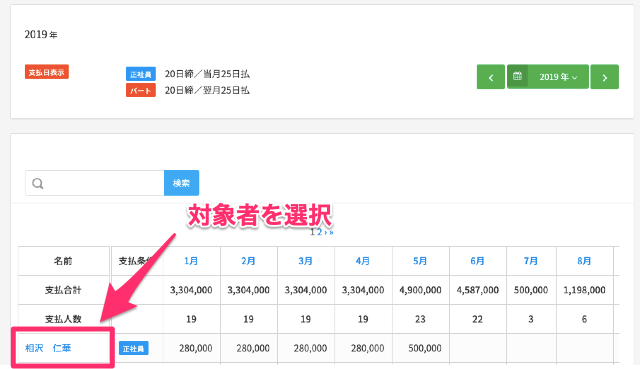Open employee 相沢 仁華
The width and height of the screenshot is (640, 369).
(x=48, y=348)
